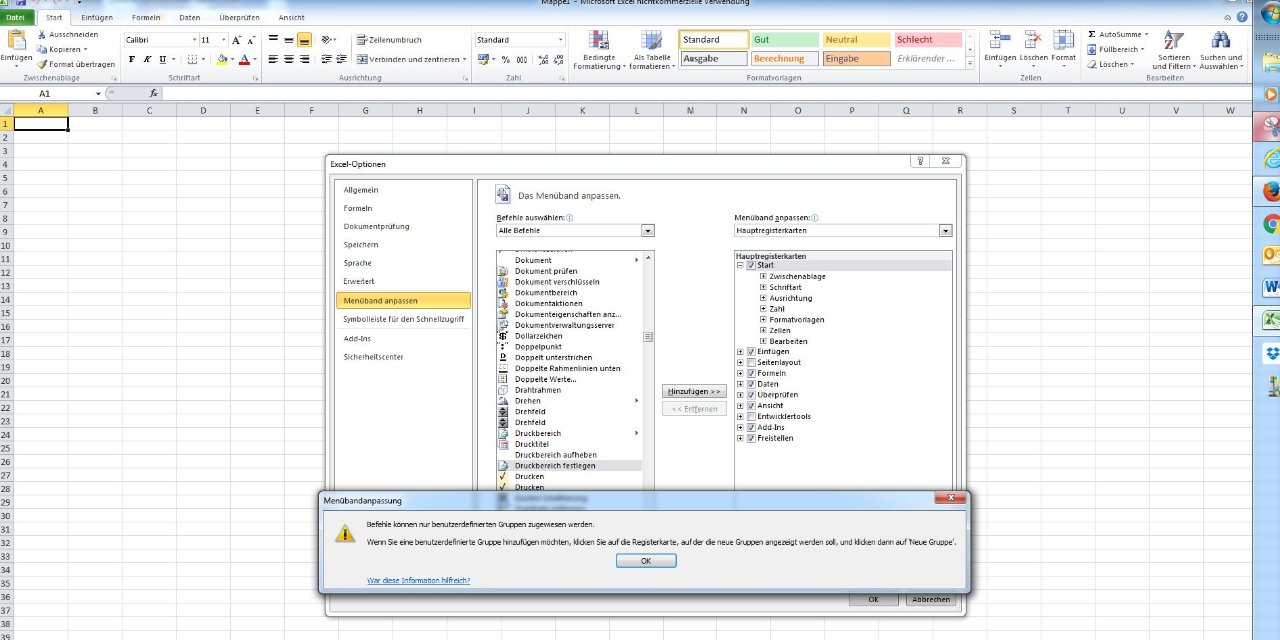Uncheck the Formeln checkbox in tree
Viewport: 1280px width, 640px height.
tap(751, 373)
